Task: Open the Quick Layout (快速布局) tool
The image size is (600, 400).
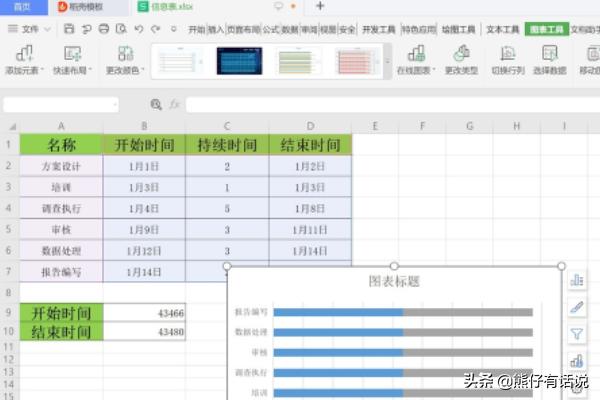Action: (73, 53)
